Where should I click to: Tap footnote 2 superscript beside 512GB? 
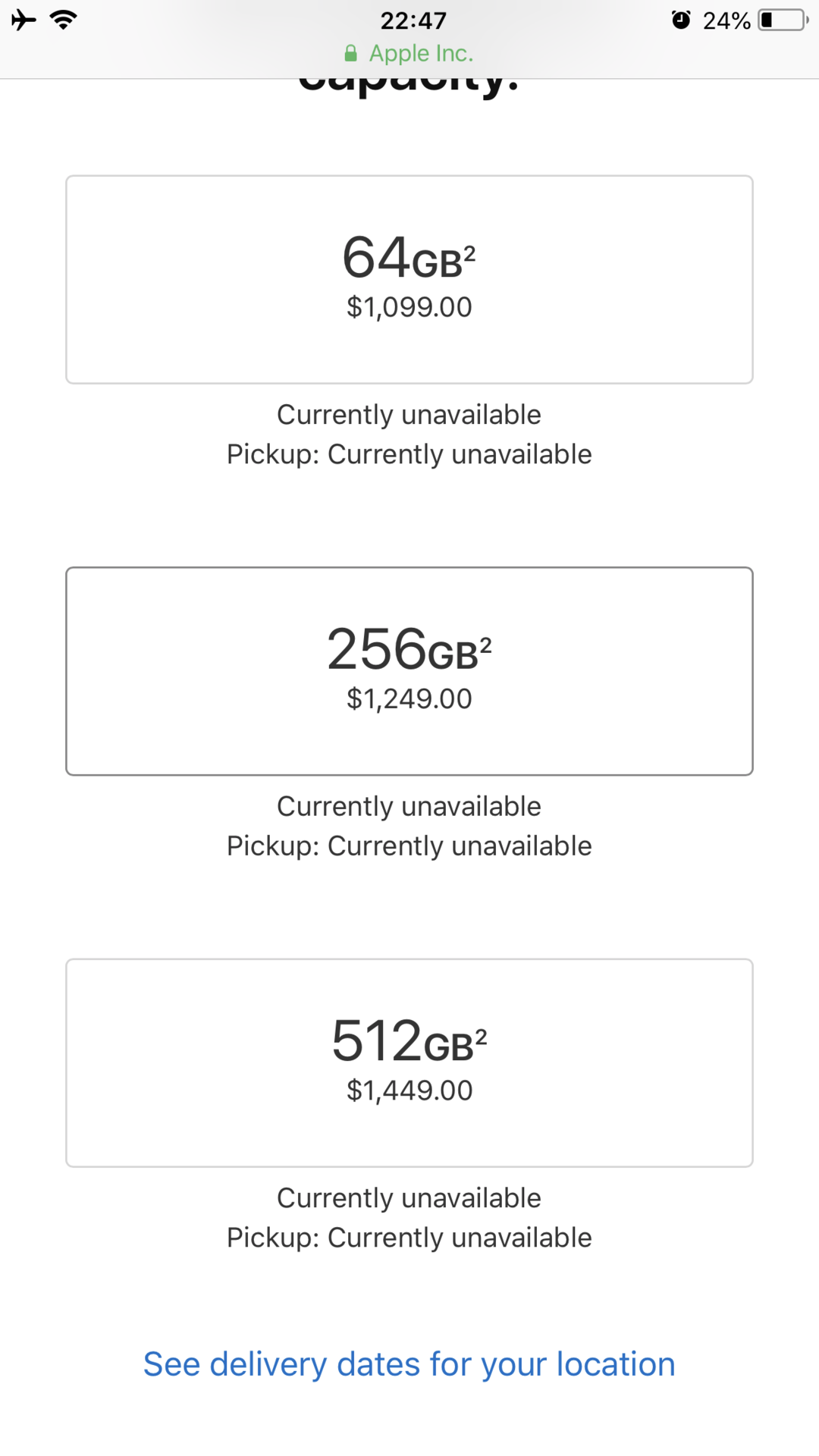pyautogui.click(x=481, y=1037)
